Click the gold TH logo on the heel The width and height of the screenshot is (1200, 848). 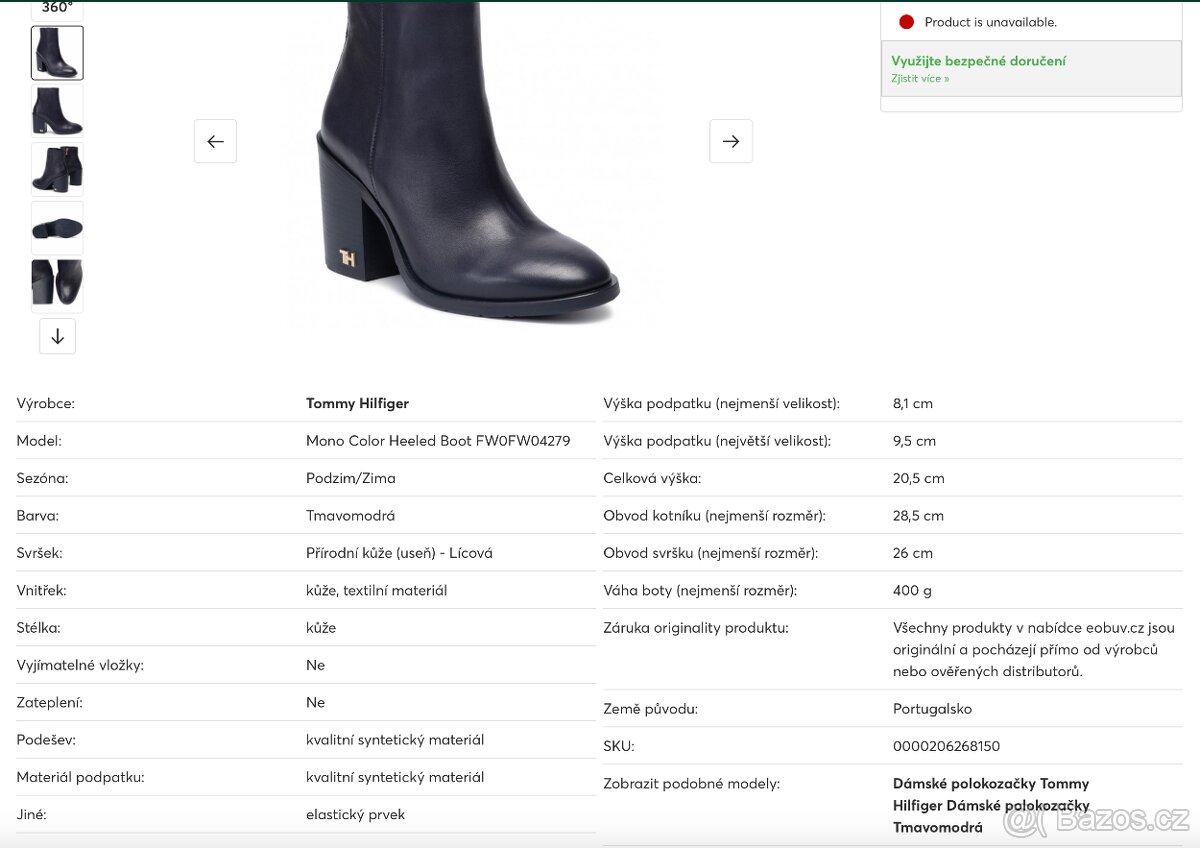[x=347, y=258]
